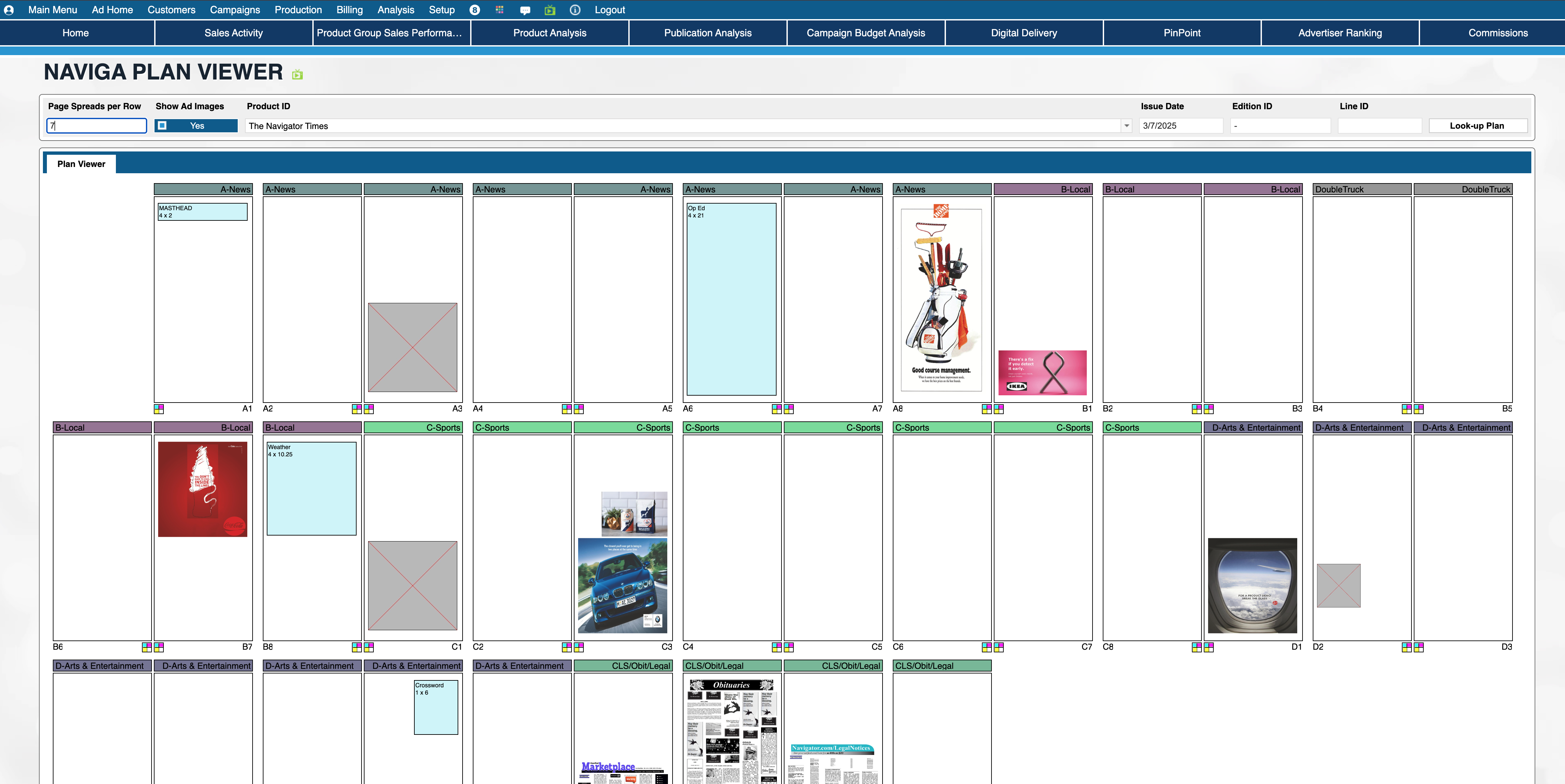Click the green TV icon in top bar
This screenshot has height=784, width=1565.
(550, 10)
